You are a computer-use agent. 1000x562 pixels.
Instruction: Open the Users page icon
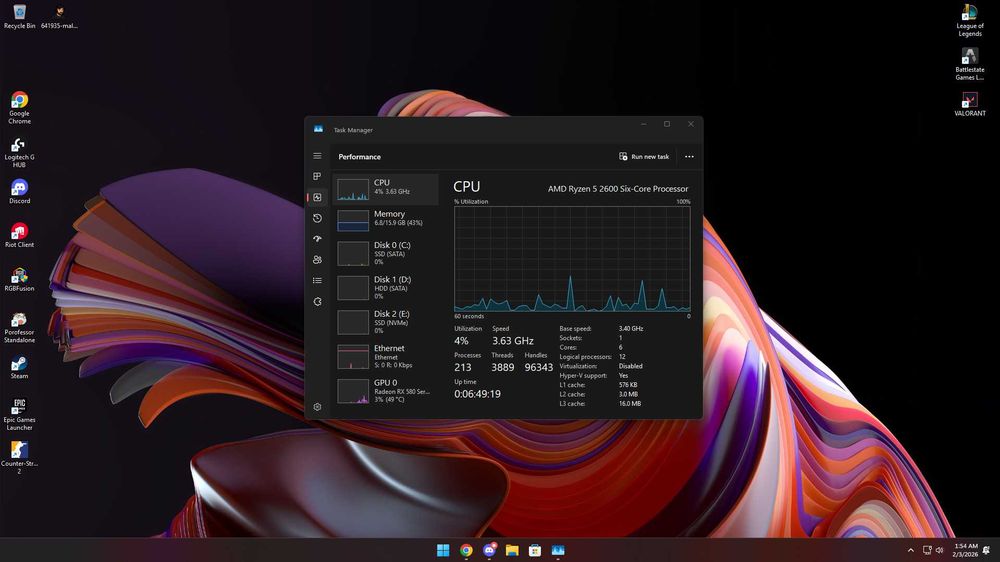click(317, 260)
